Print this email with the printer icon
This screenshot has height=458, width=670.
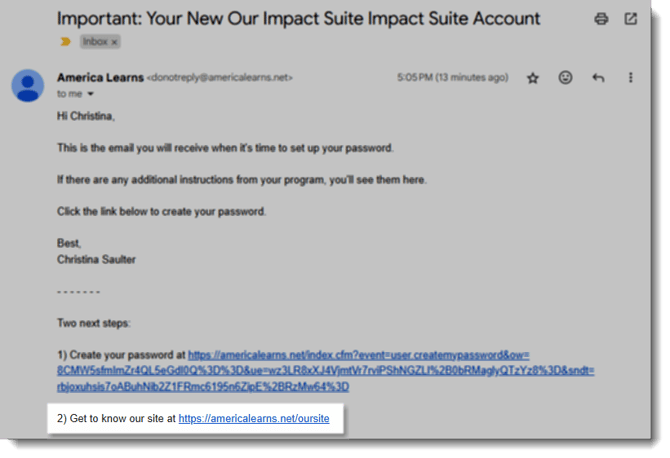tap(601, 19)
